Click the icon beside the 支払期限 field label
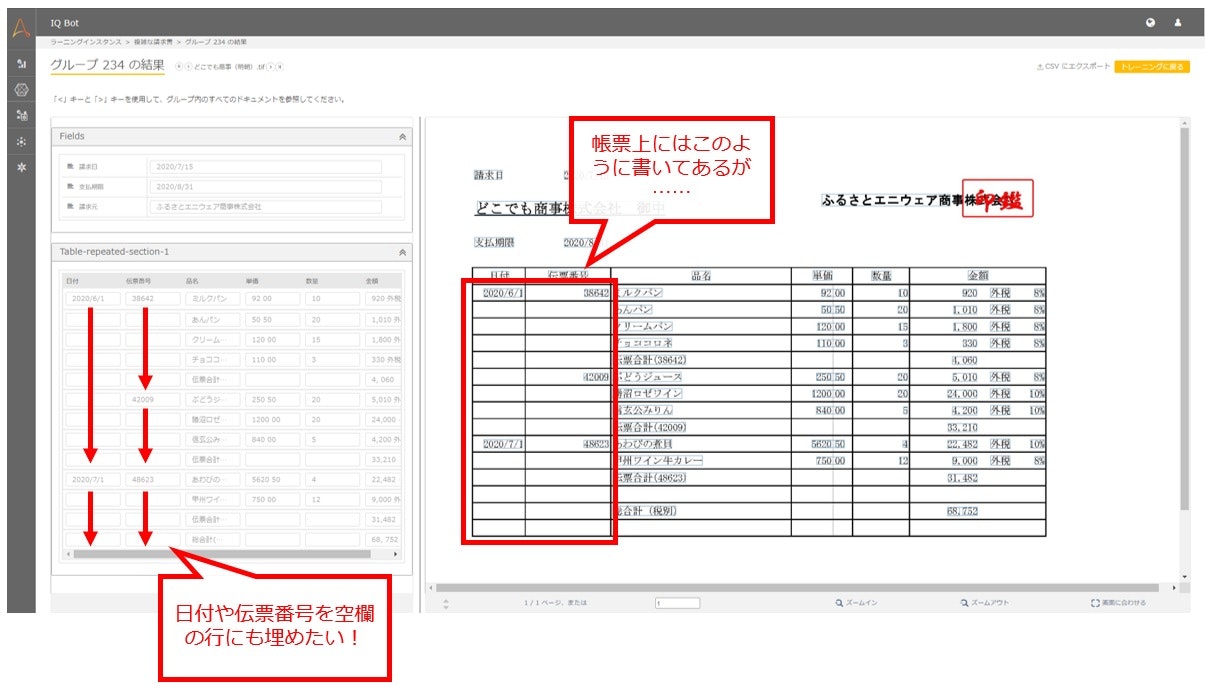 click(70, 187)
